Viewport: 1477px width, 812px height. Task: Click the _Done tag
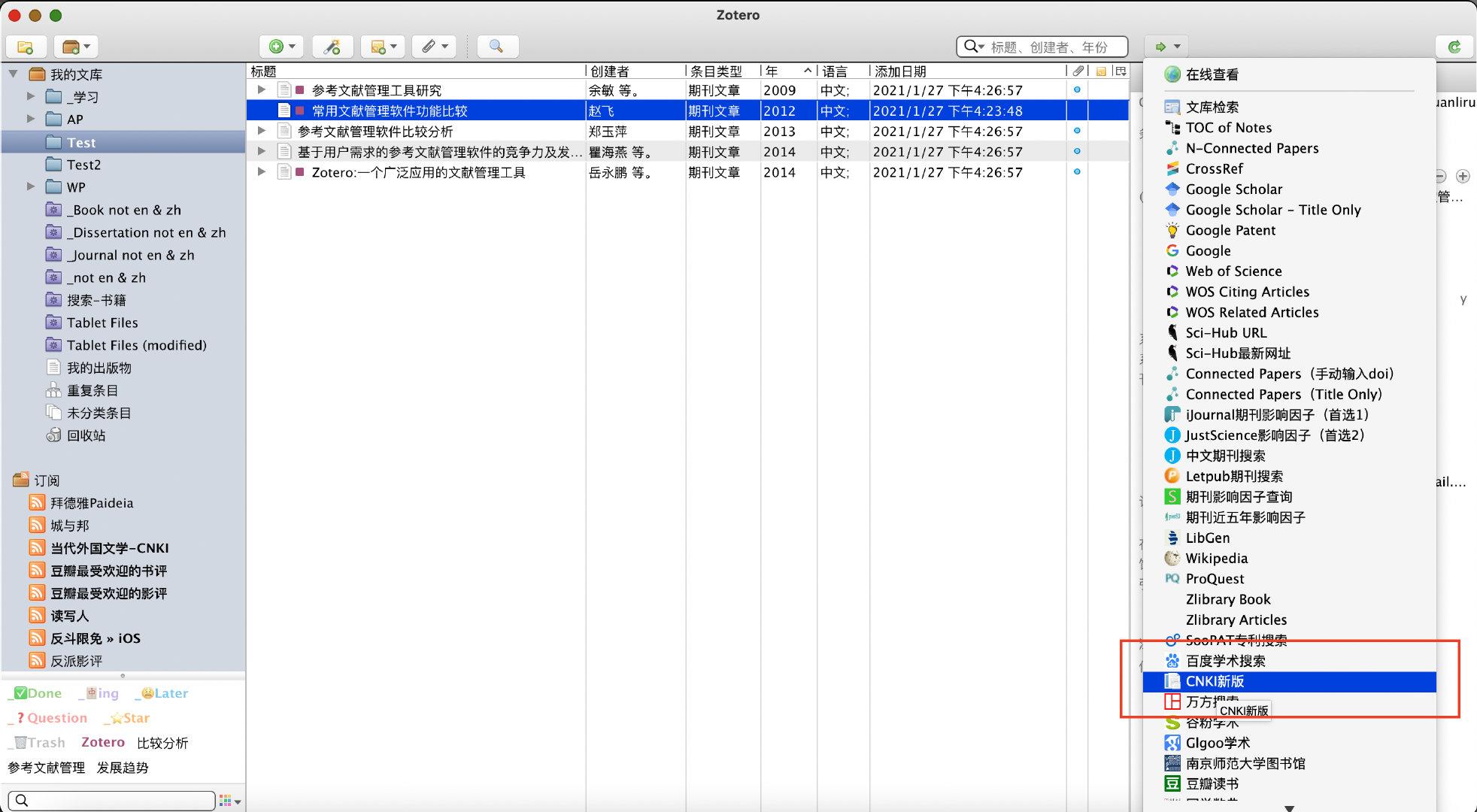pos(35,693)
